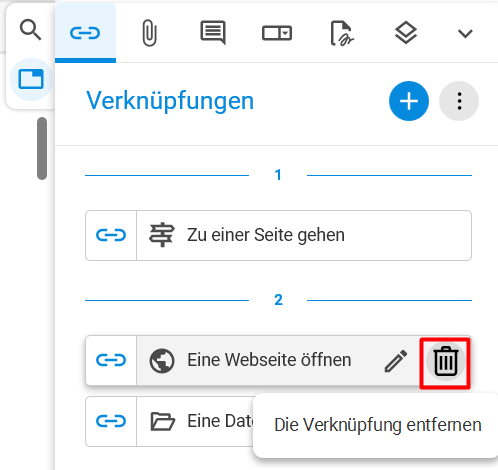This screenshot has width=498, height=470.
Task: Add a new link with plus button
Action: pyautogui.click(x=409, y=101)
